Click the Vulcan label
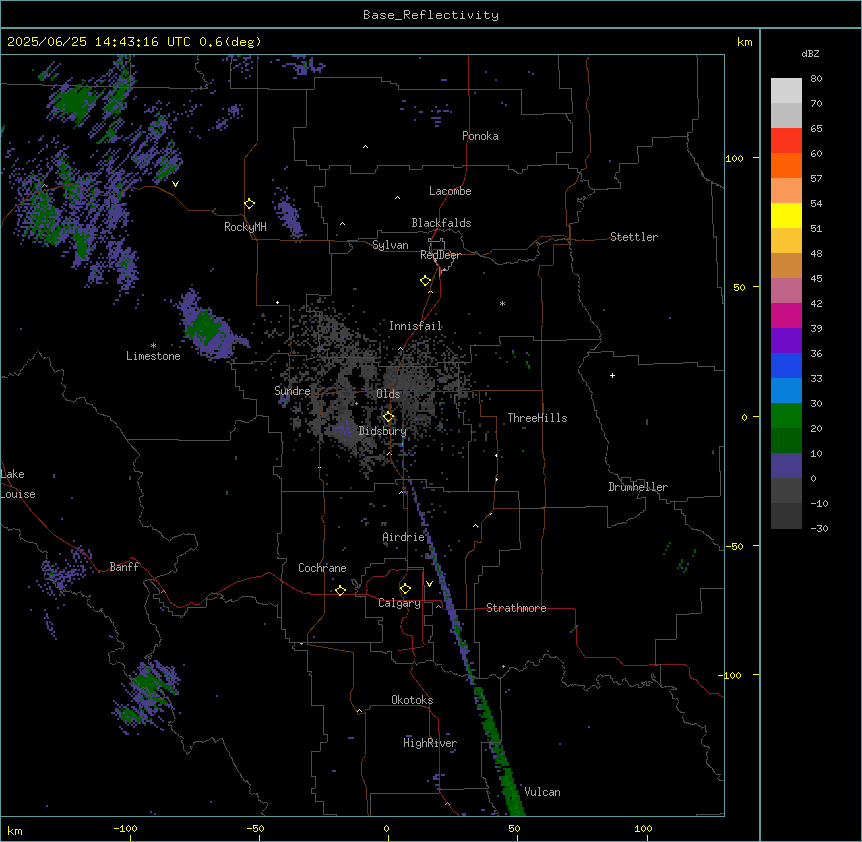Screen dimensions: 862x842 click(x=543, y=792)
